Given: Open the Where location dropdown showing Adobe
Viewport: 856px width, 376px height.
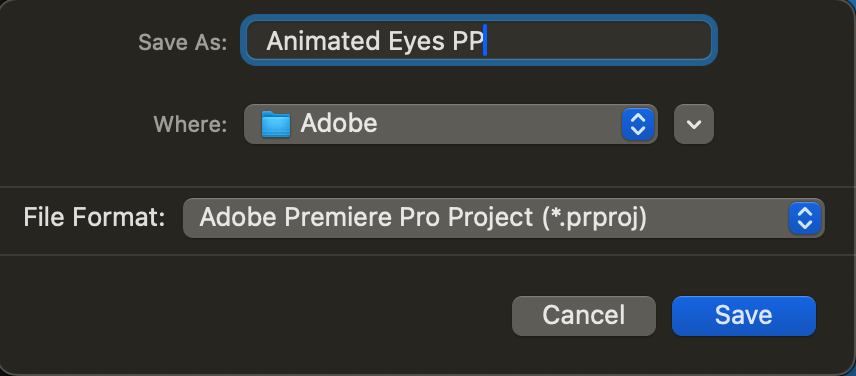Looking at the screenshot, I should click(451, 124).
